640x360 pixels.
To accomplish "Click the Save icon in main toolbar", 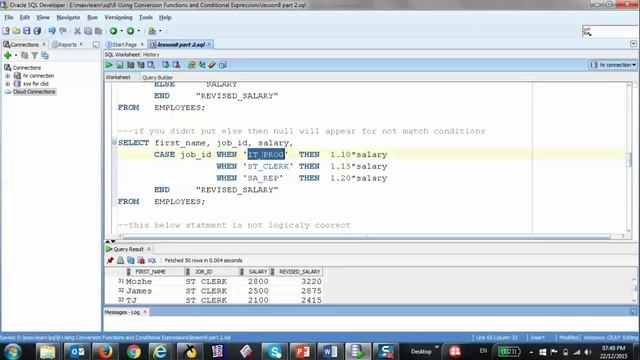I will pos(27,31).
